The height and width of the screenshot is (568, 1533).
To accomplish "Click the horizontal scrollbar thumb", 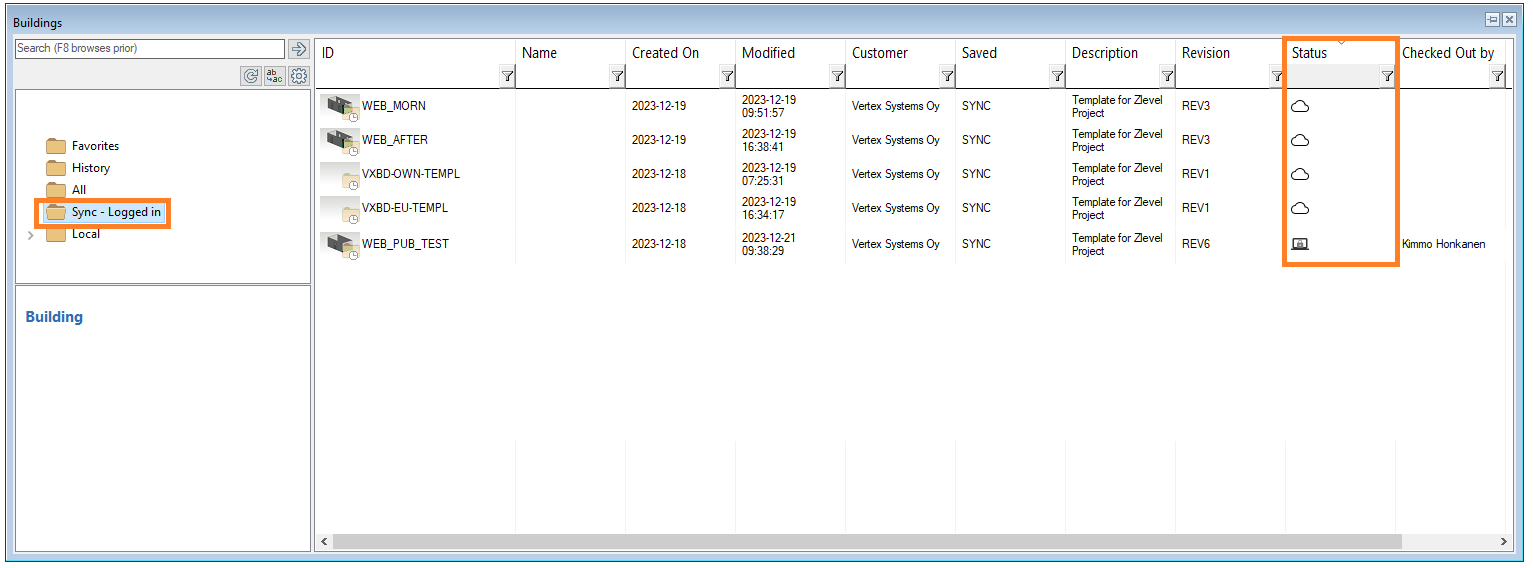I will click(x=867, y=541).
